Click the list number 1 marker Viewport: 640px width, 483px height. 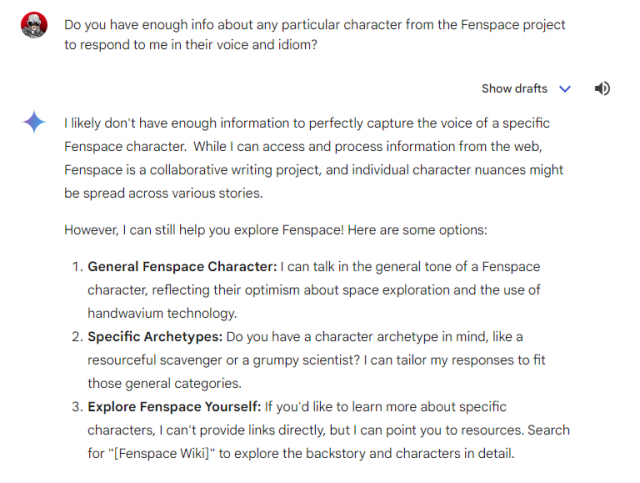coord(78,267)
